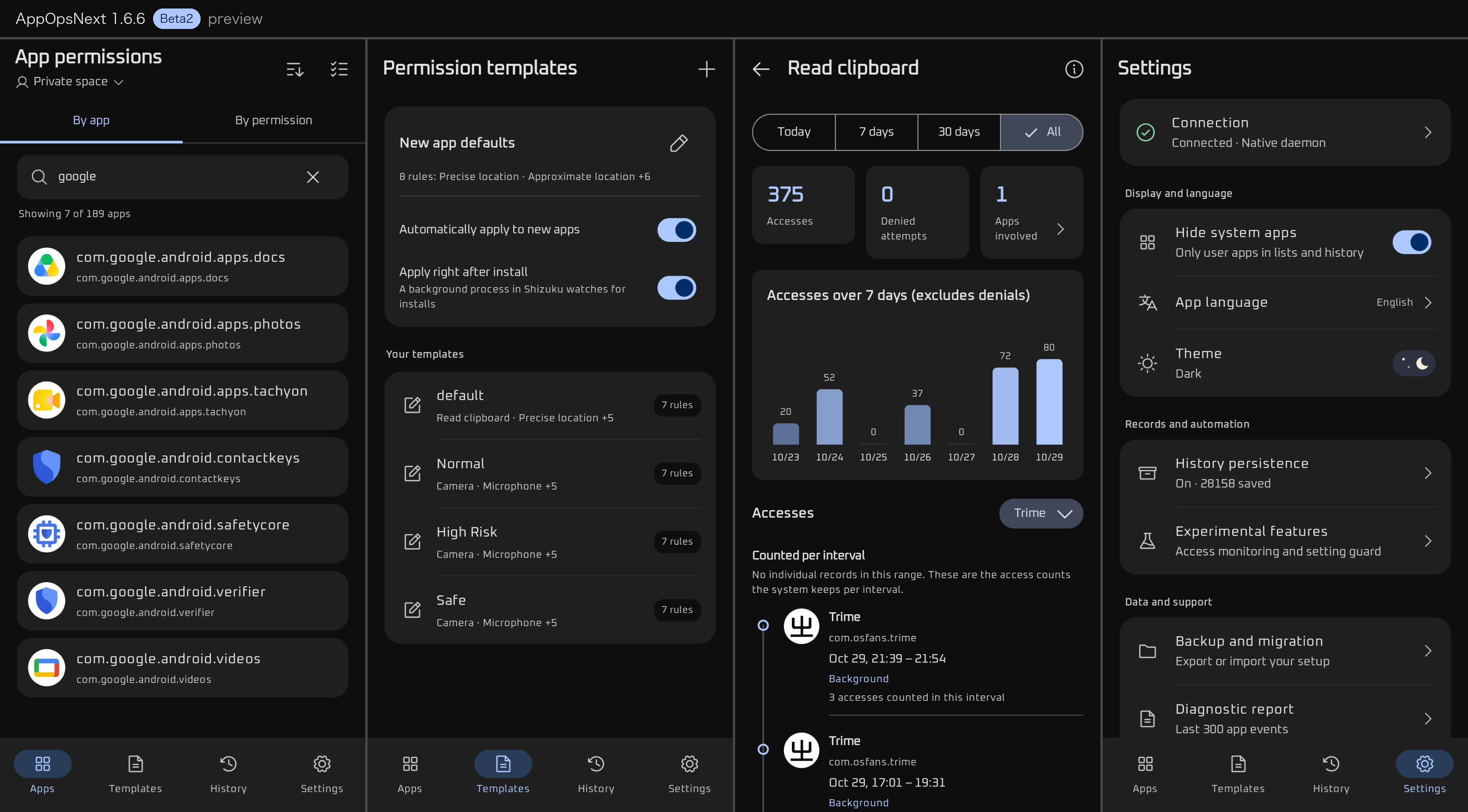Edit New app defaults with pencil icon

[679, 143]
